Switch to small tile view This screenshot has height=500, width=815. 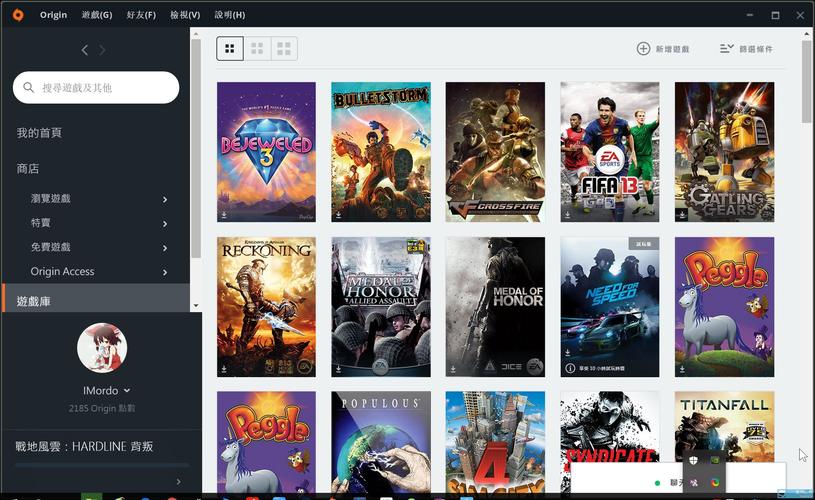coord(230,49)
